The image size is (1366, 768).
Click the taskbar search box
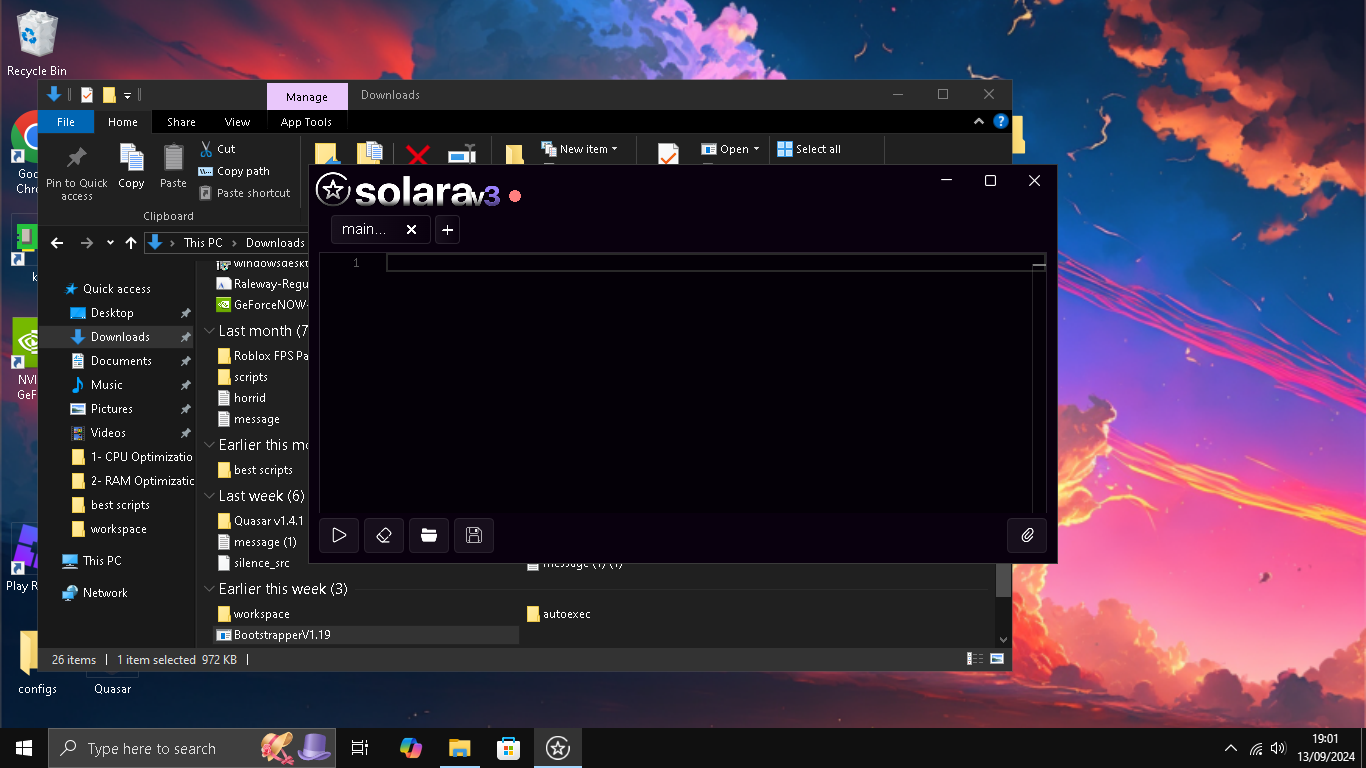[x=192, y=748]
